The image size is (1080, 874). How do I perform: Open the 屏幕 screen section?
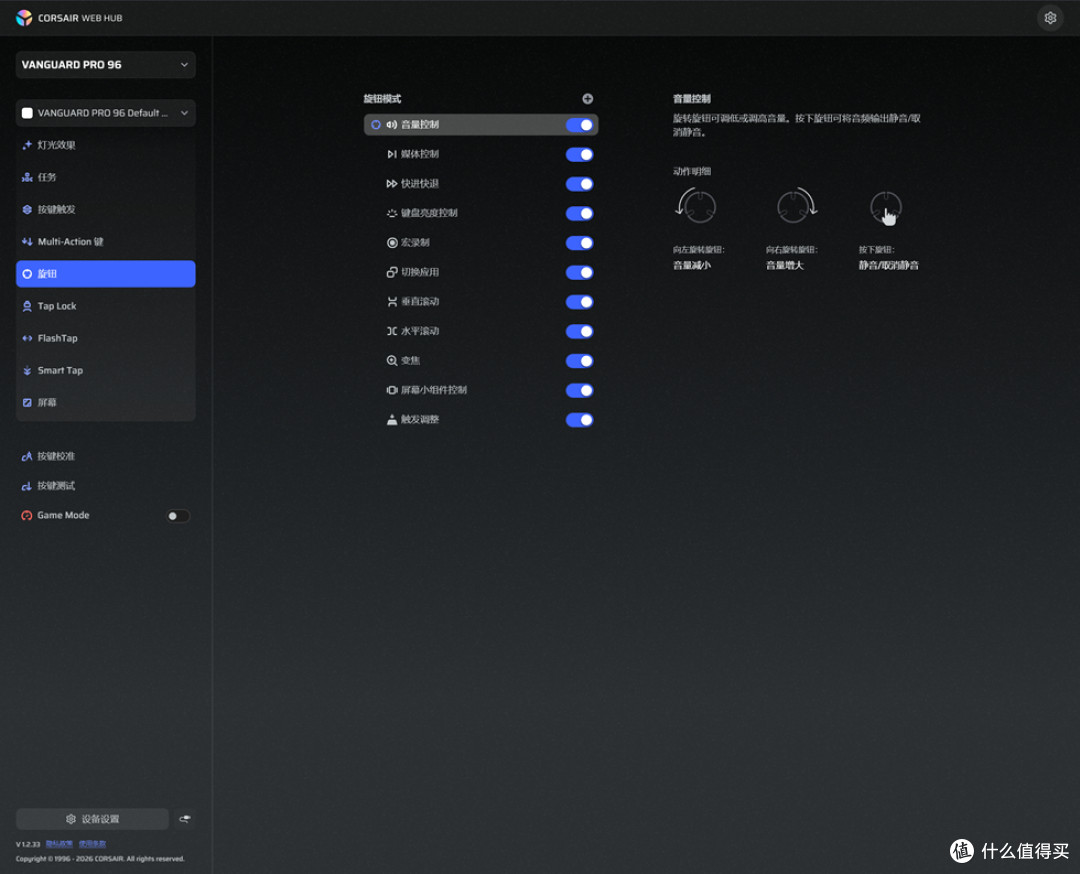[x=105, y=403]
